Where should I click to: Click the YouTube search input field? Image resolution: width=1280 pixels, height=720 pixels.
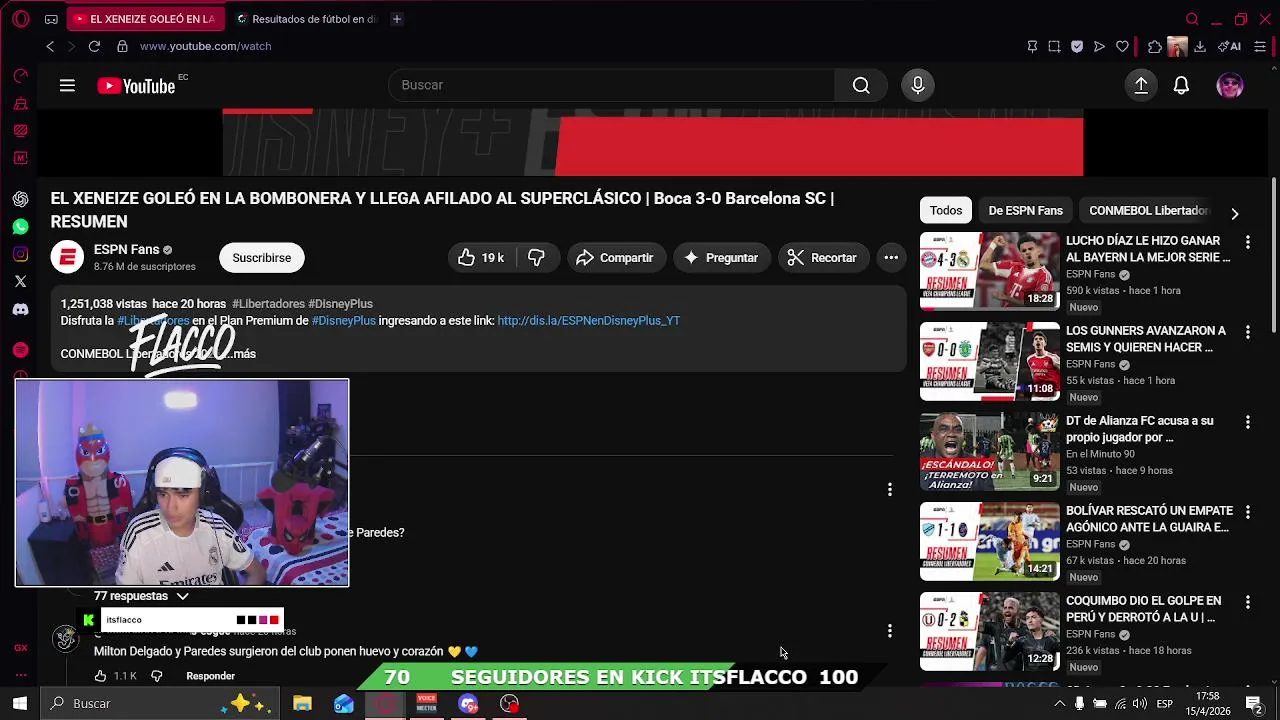pos(611,85)
